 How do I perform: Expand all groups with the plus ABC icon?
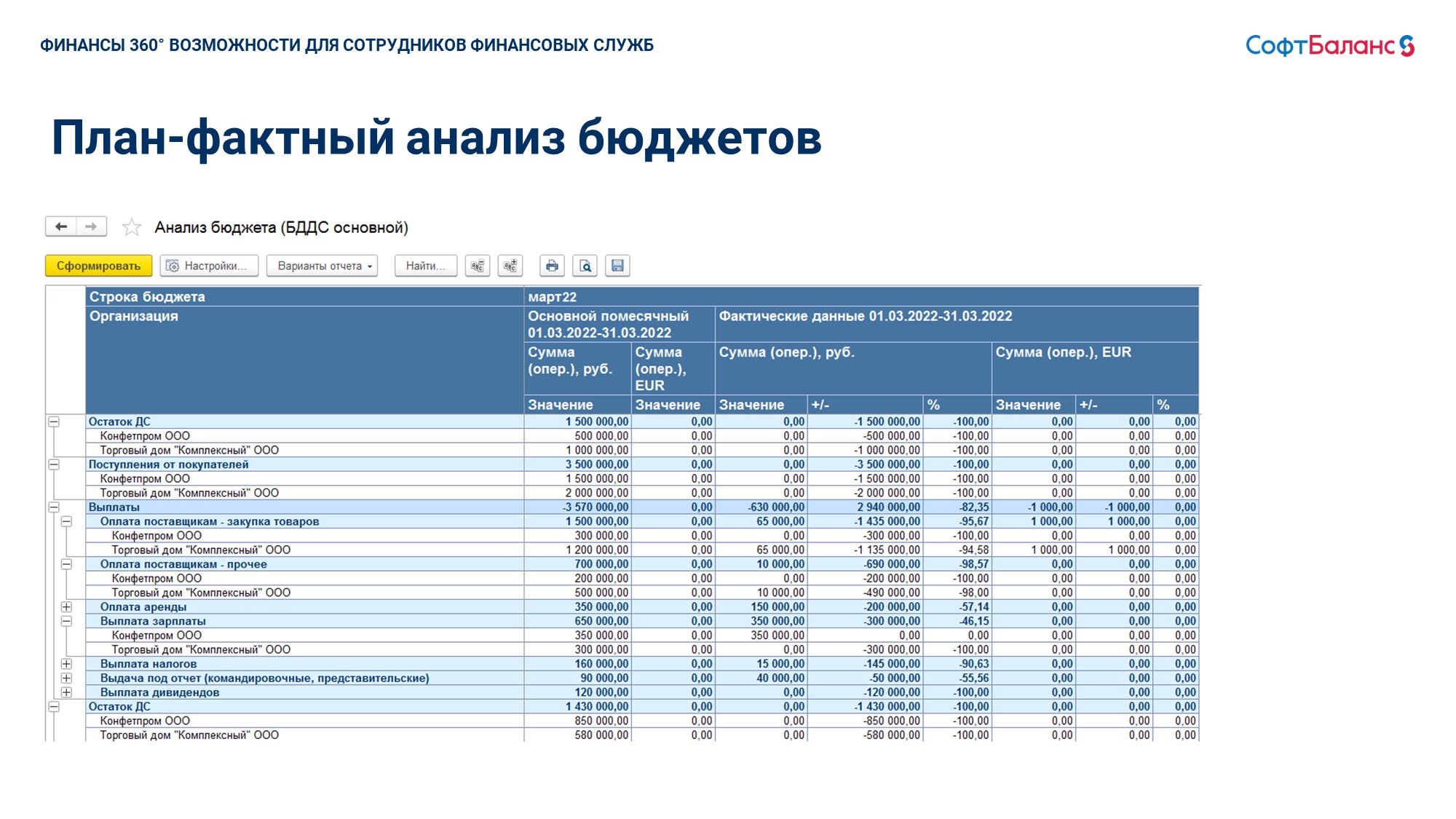pyautogui.click(x=510, y=266)
